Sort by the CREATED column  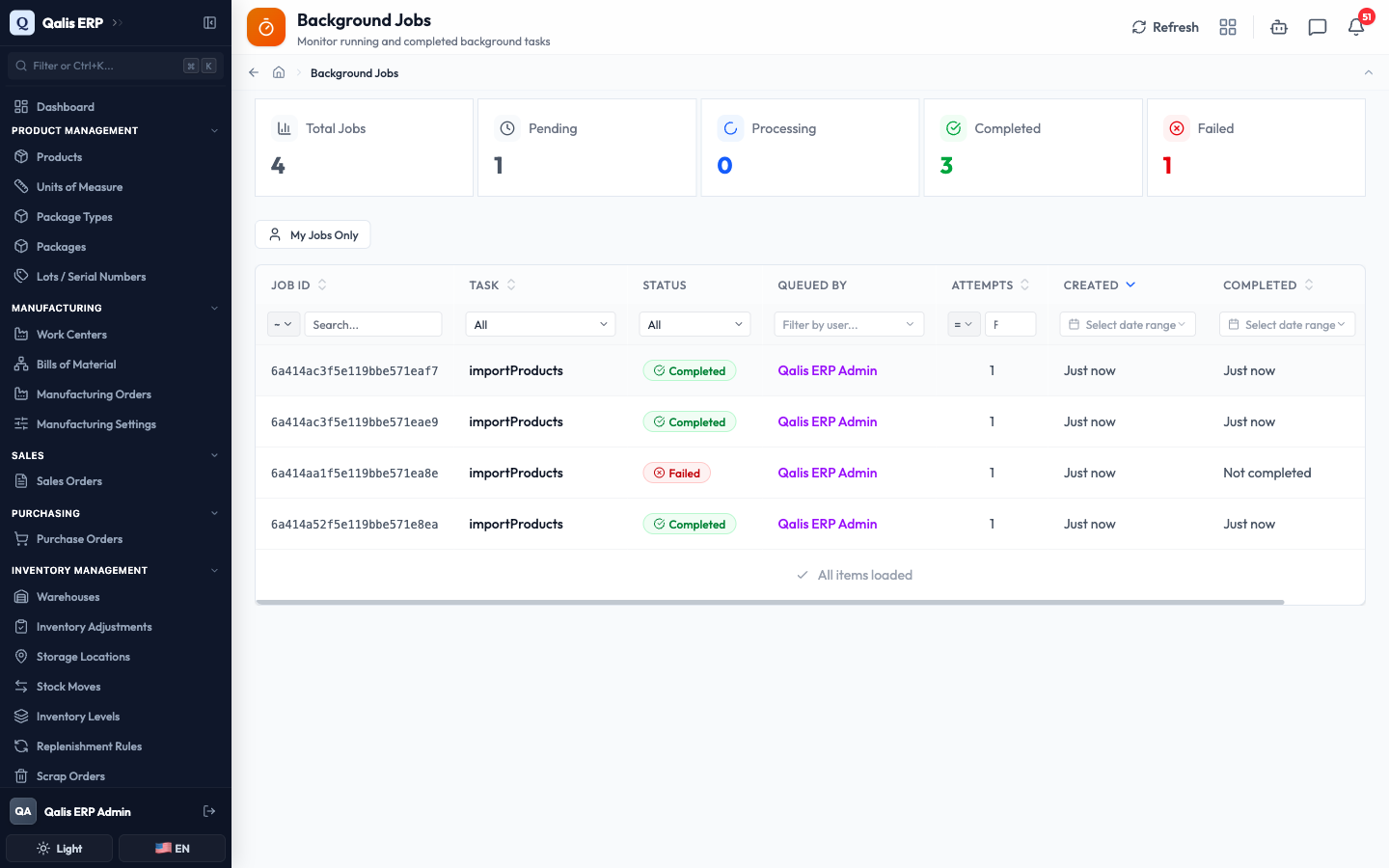(1100, 285)
